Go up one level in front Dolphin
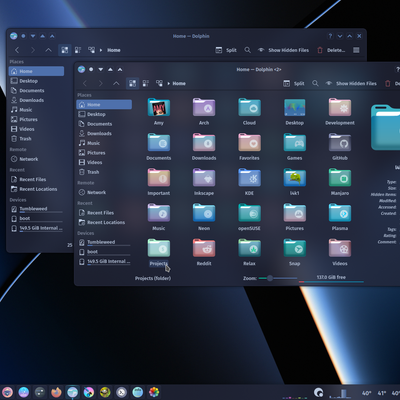Viewport: 400px width, 400px height. (116, 83)
